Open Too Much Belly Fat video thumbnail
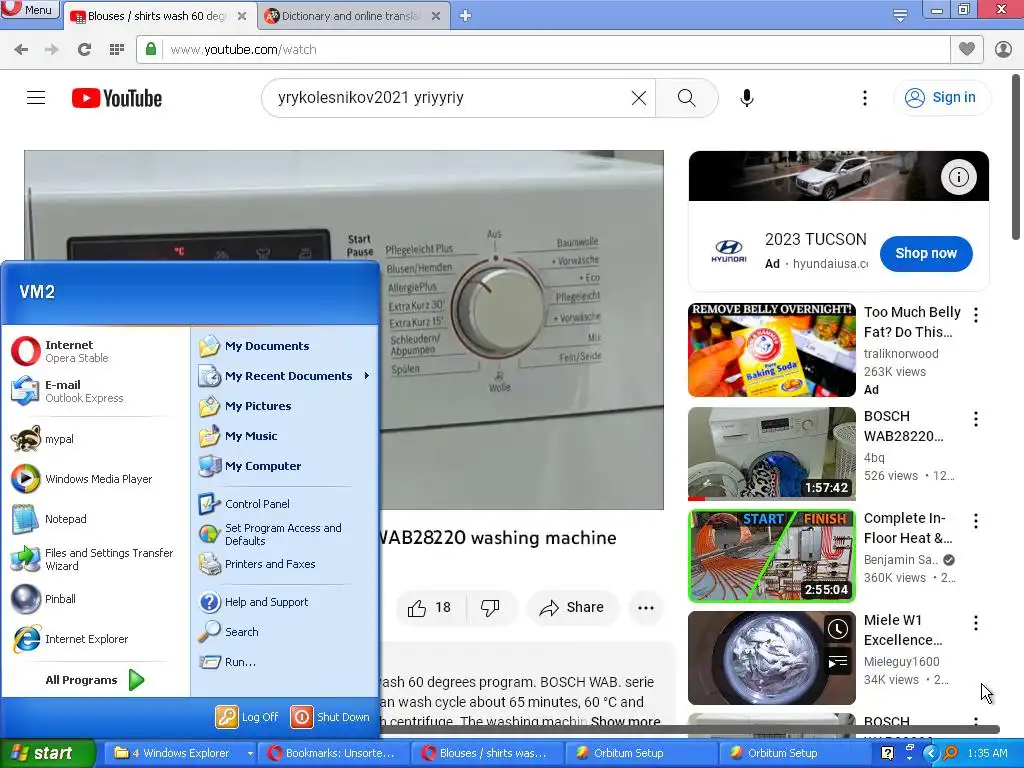The width and height of the screenshot is (1024, 768). tap(771, 350)
